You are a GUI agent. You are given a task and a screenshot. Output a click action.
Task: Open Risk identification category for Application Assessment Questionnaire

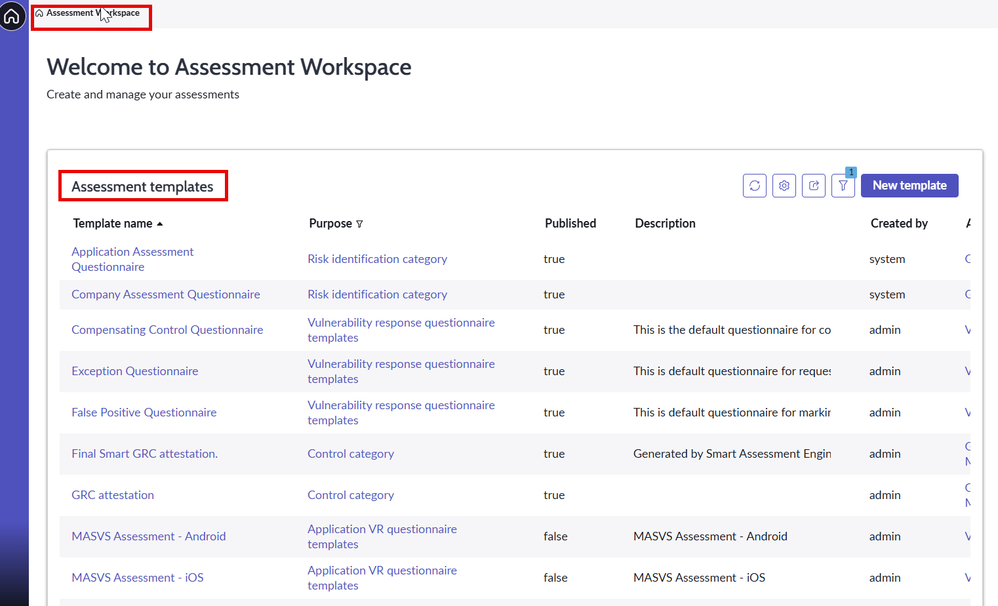coord(377,258)
